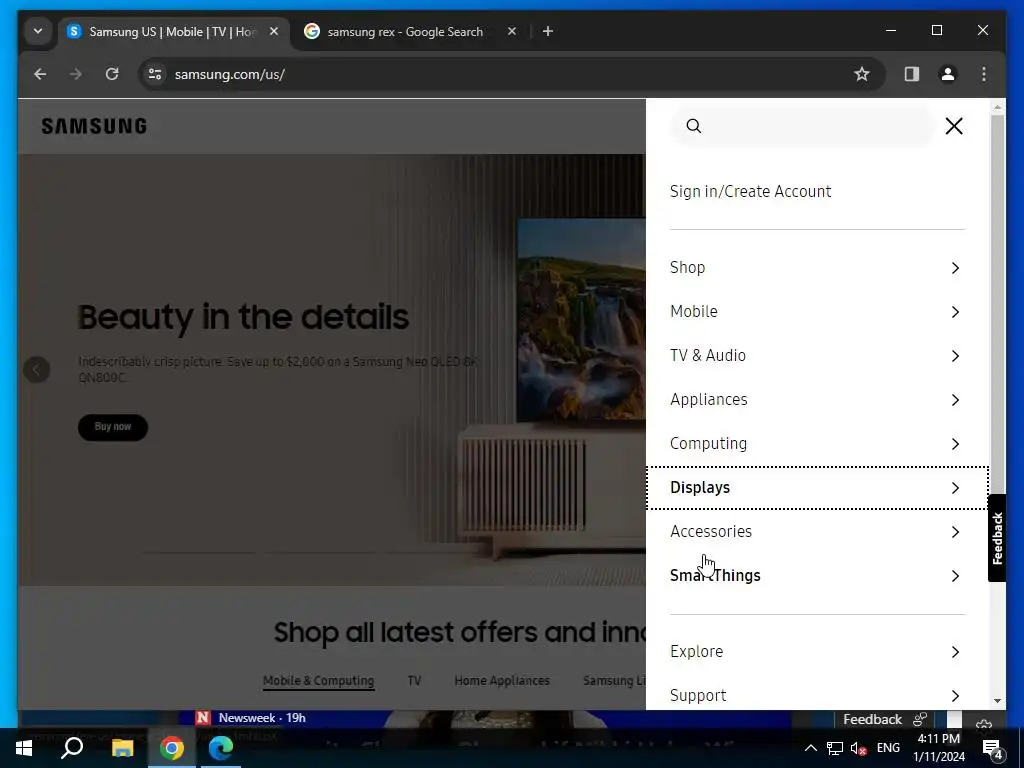Expand the Shop menu category
1024x768 pixels.
pos(817,268)
